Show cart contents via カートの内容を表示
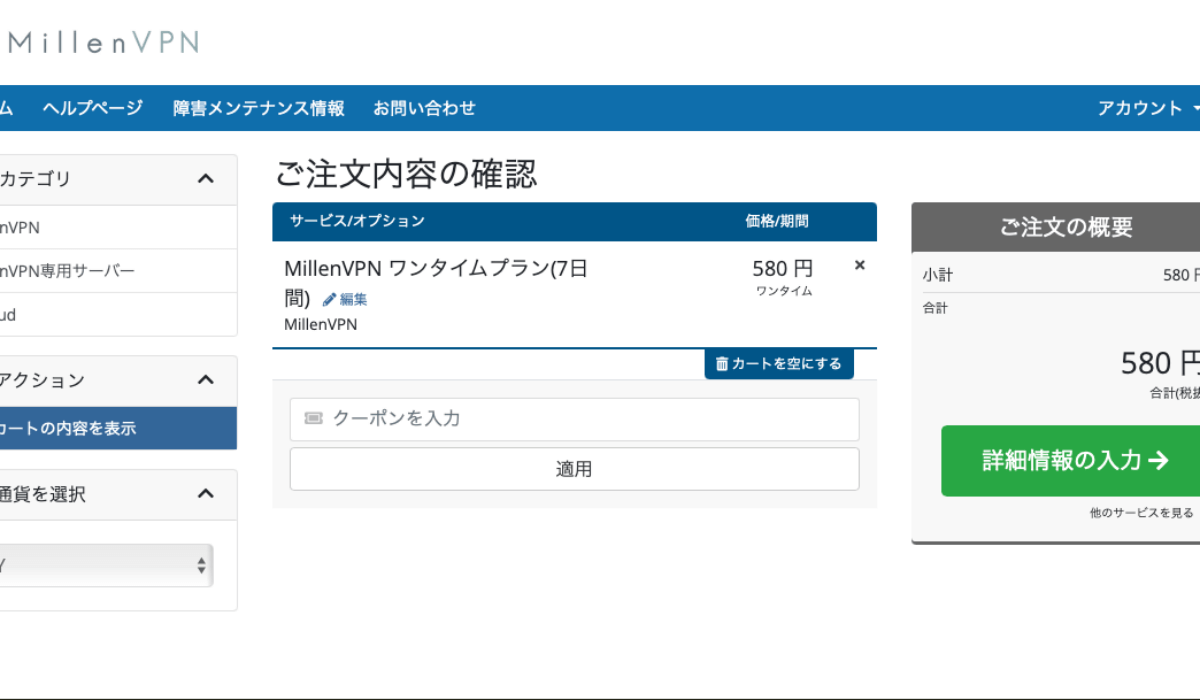The image size is (1200, 700). click(118, 428)
